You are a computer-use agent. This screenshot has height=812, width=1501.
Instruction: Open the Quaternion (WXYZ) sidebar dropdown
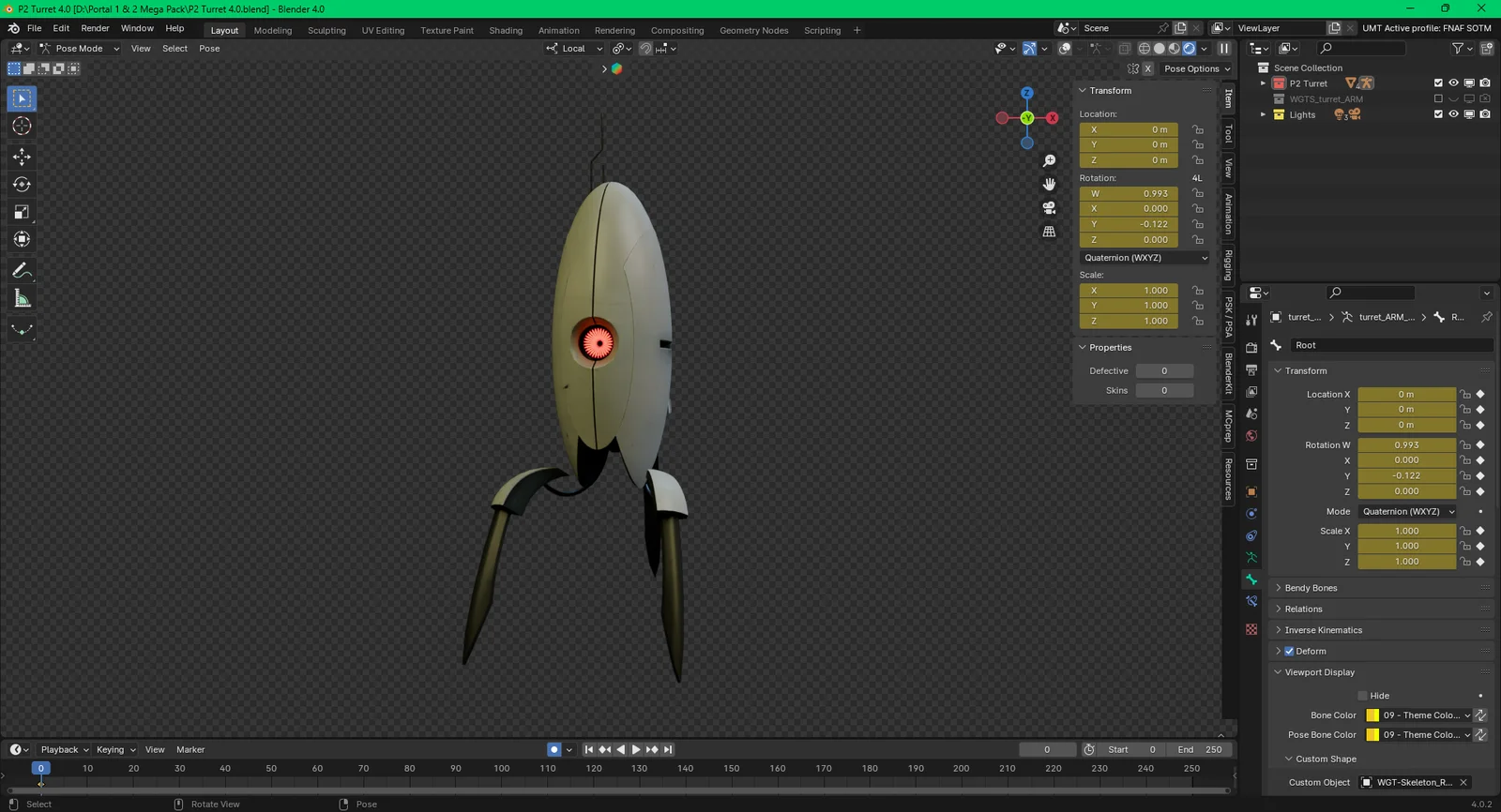click(x=1145, y=258)
